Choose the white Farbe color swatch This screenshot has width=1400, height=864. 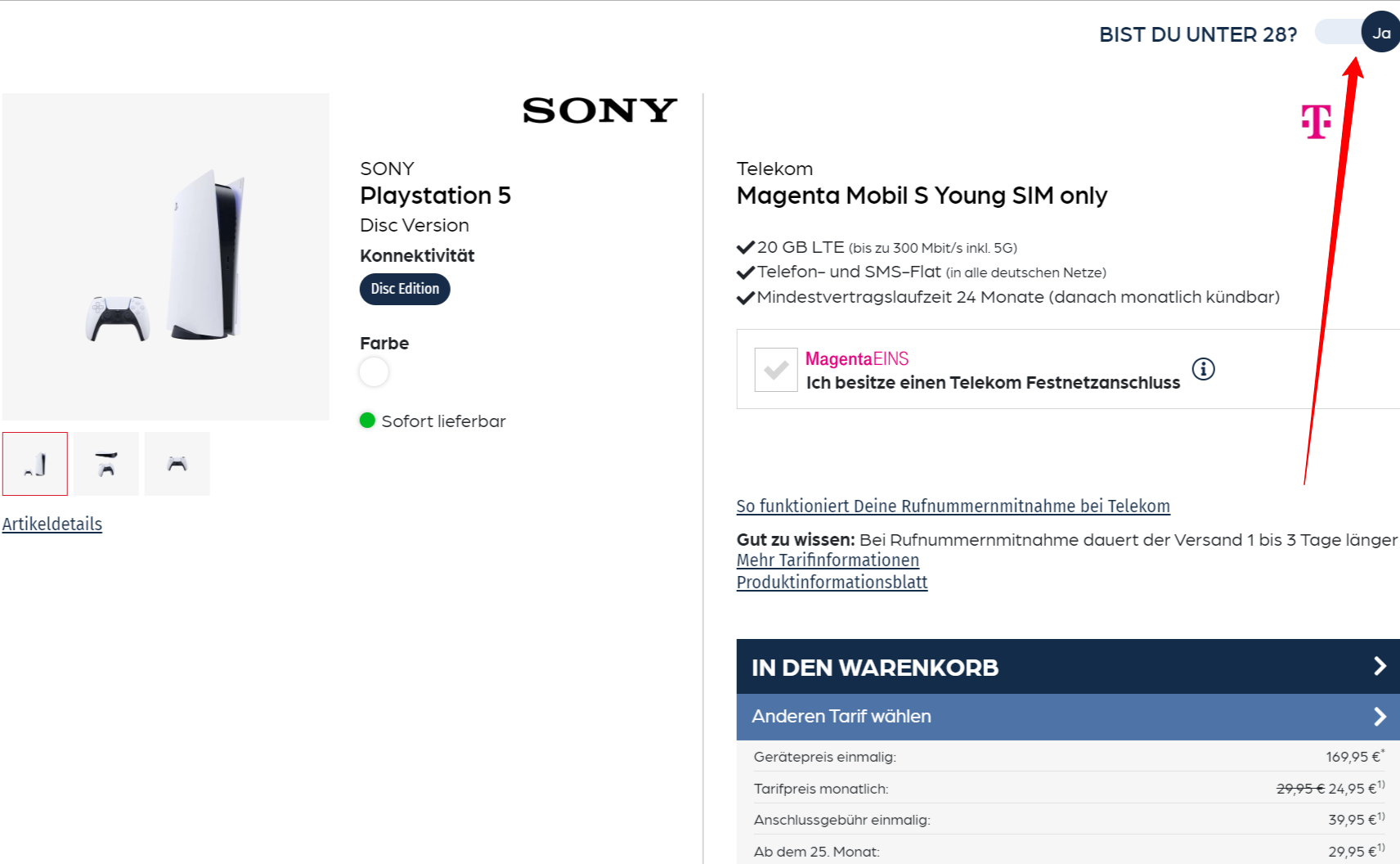point(374,372)
